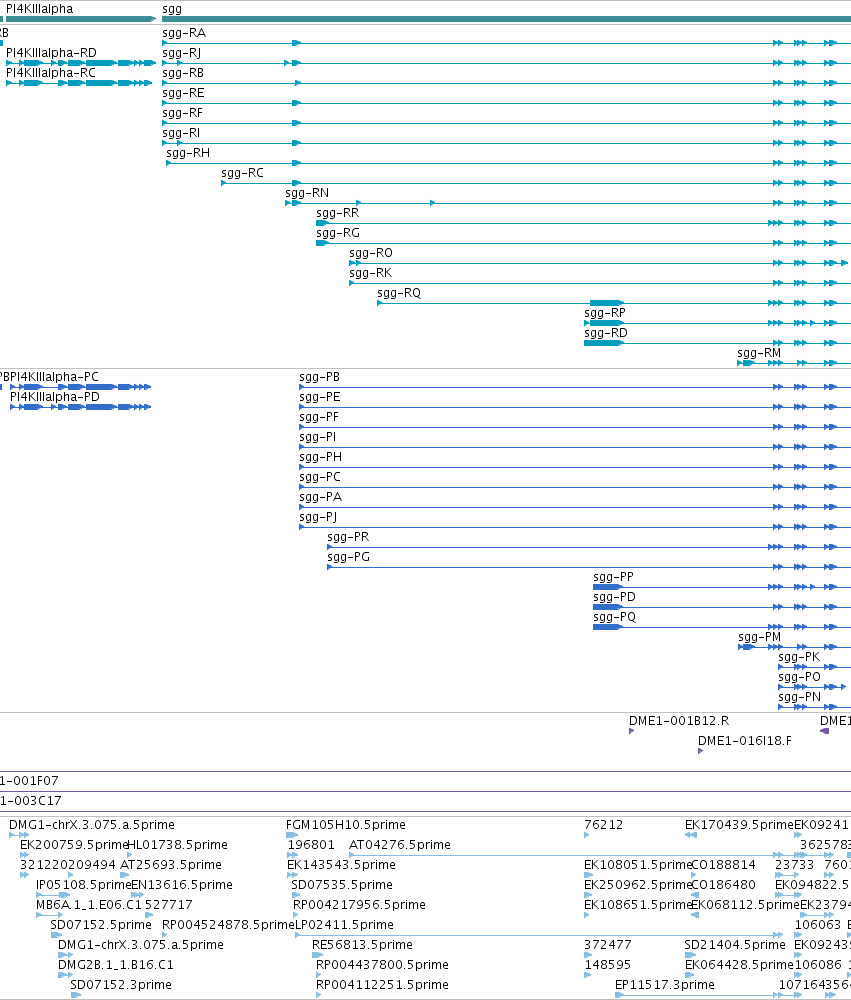Select transcript PI4KIIIalpha-RC
Viewport: 851px width, 1000px height.
pos(50,73)
